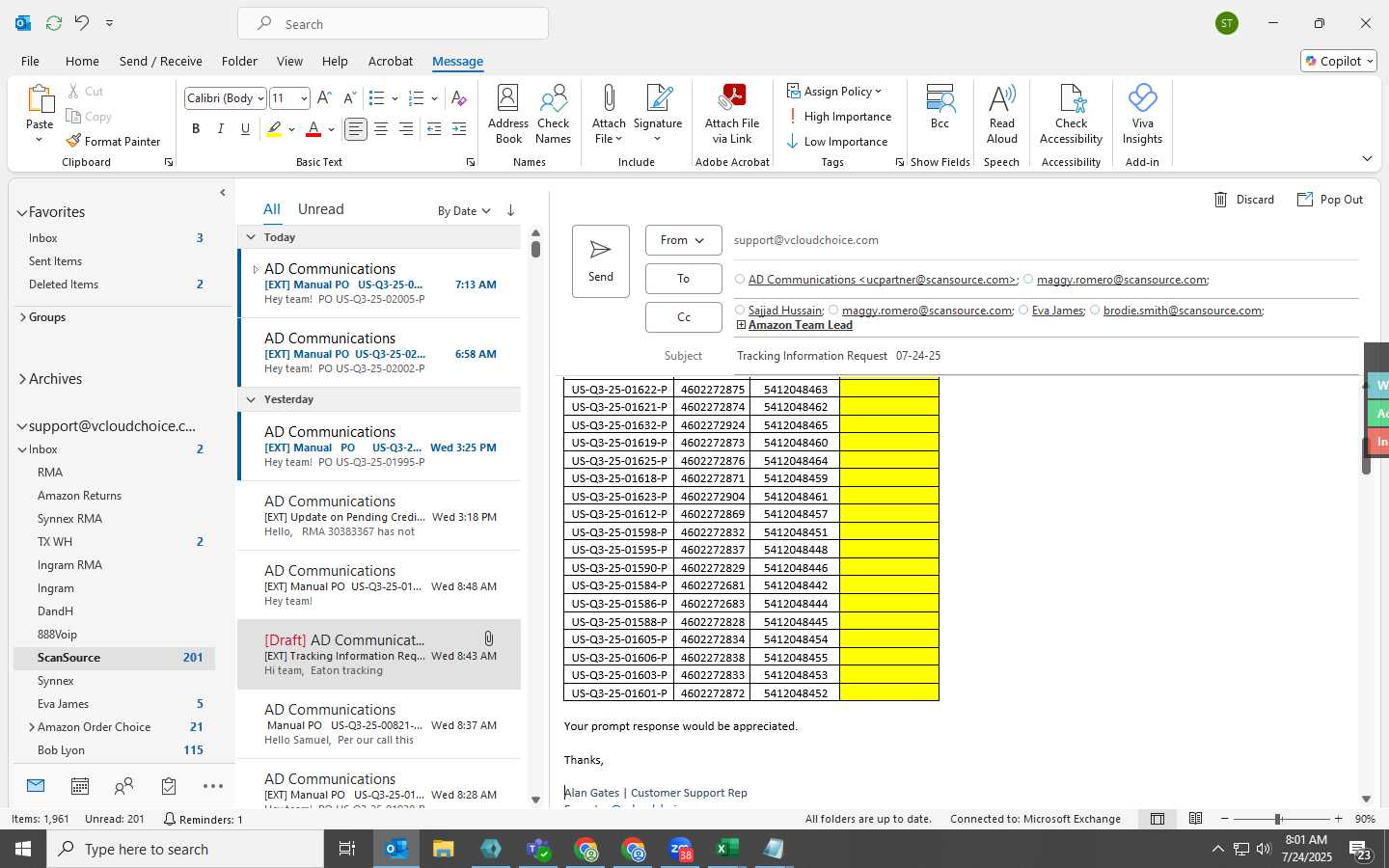Mark message as Low Importance

click(837, 141)
